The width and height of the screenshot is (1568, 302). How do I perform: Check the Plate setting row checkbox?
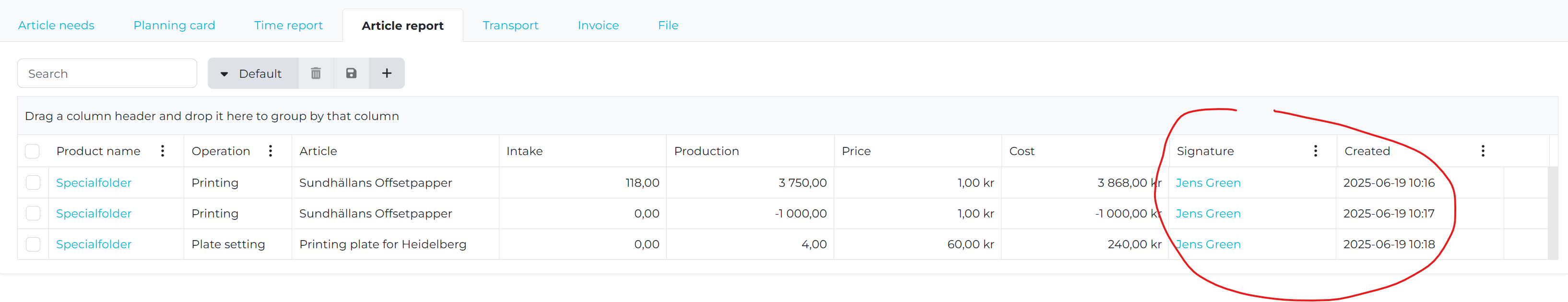tap(34, 244)
